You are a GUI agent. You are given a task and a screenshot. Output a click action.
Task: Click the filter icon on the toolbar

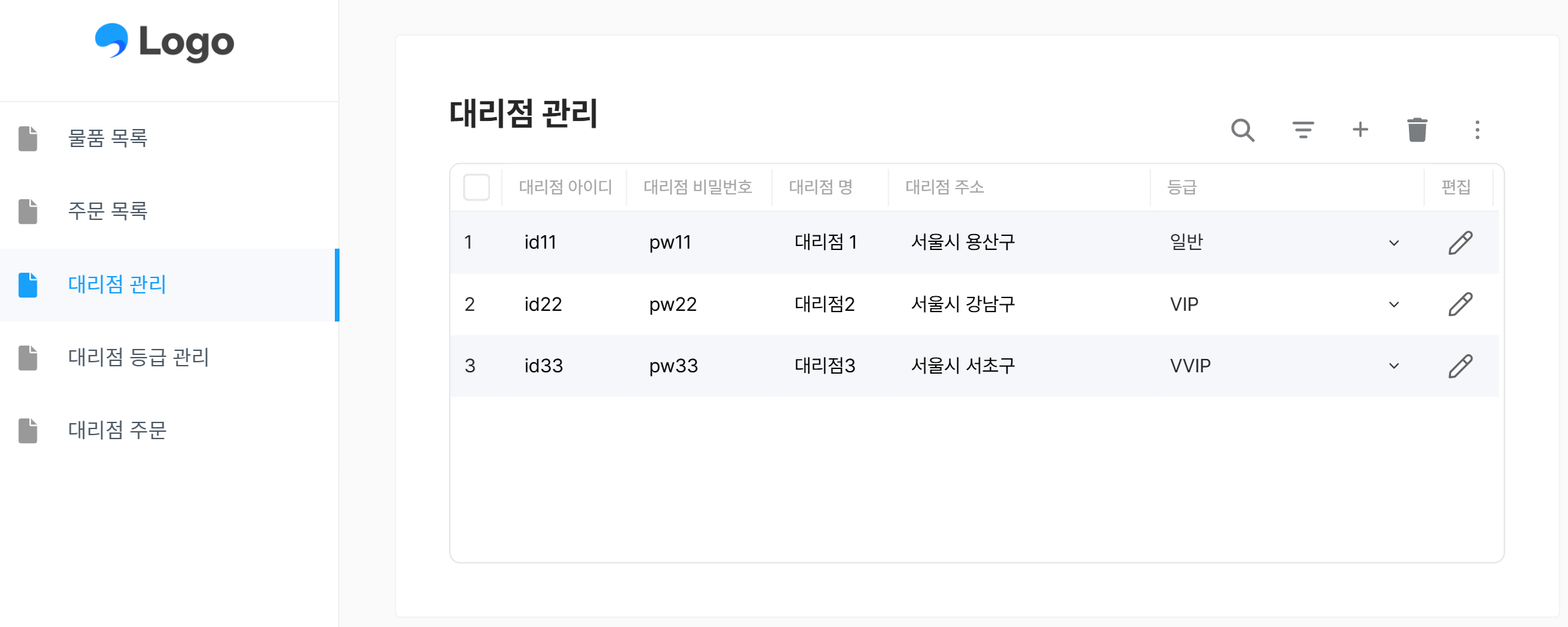click(1302, 130)
